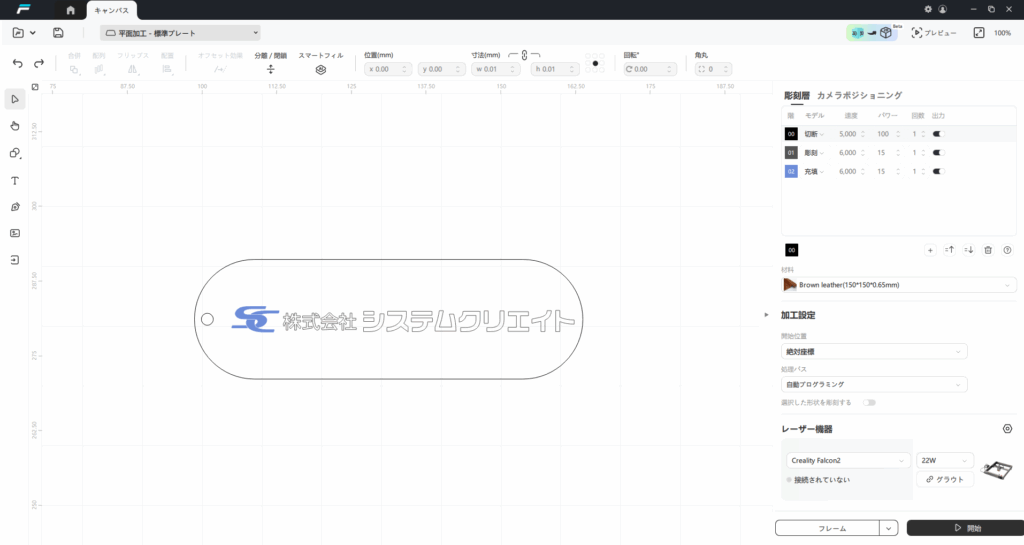Switch to the カメラポジショニング tab
Screen dimensions: 1024x545
coord(859,95)
